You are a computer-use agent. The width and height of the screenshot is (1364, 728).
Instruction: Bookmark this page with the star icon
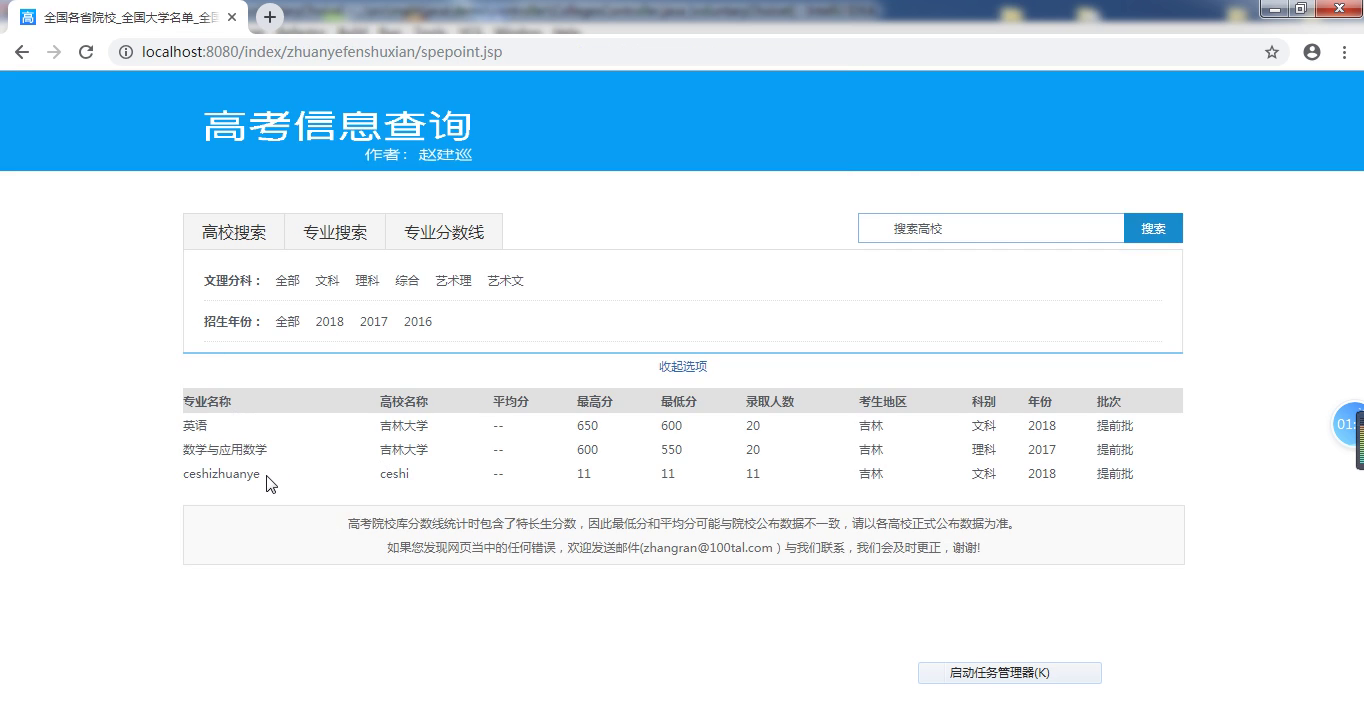(x=1272, y=52)
